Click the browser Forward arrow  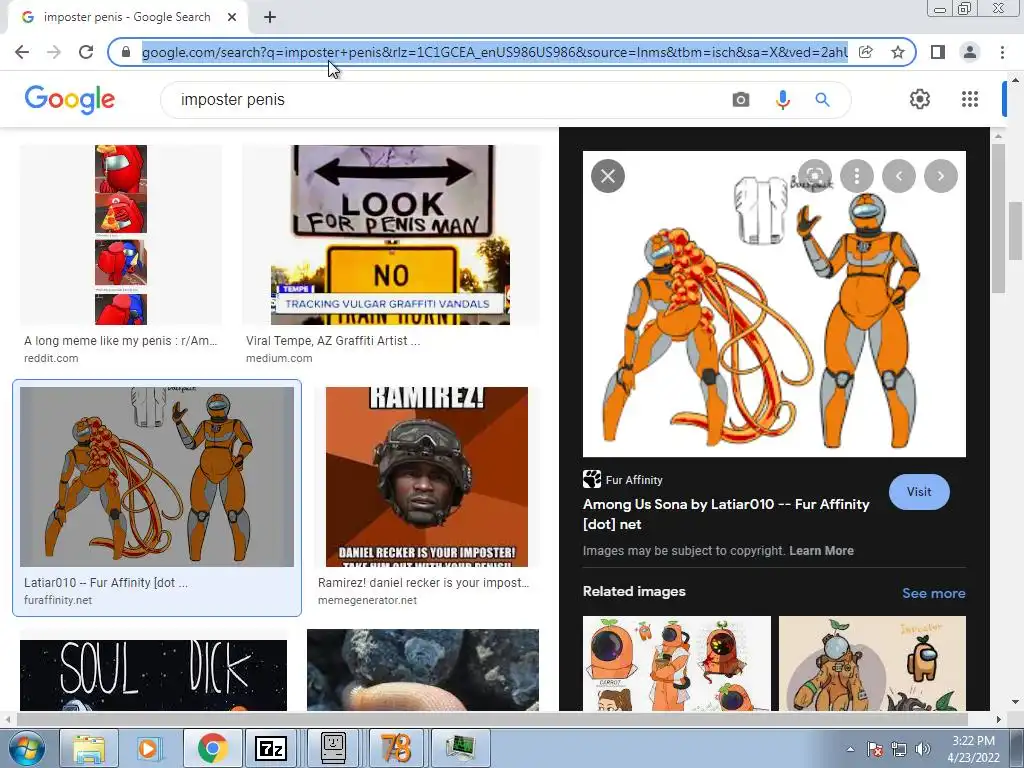(x=54, y=52)
